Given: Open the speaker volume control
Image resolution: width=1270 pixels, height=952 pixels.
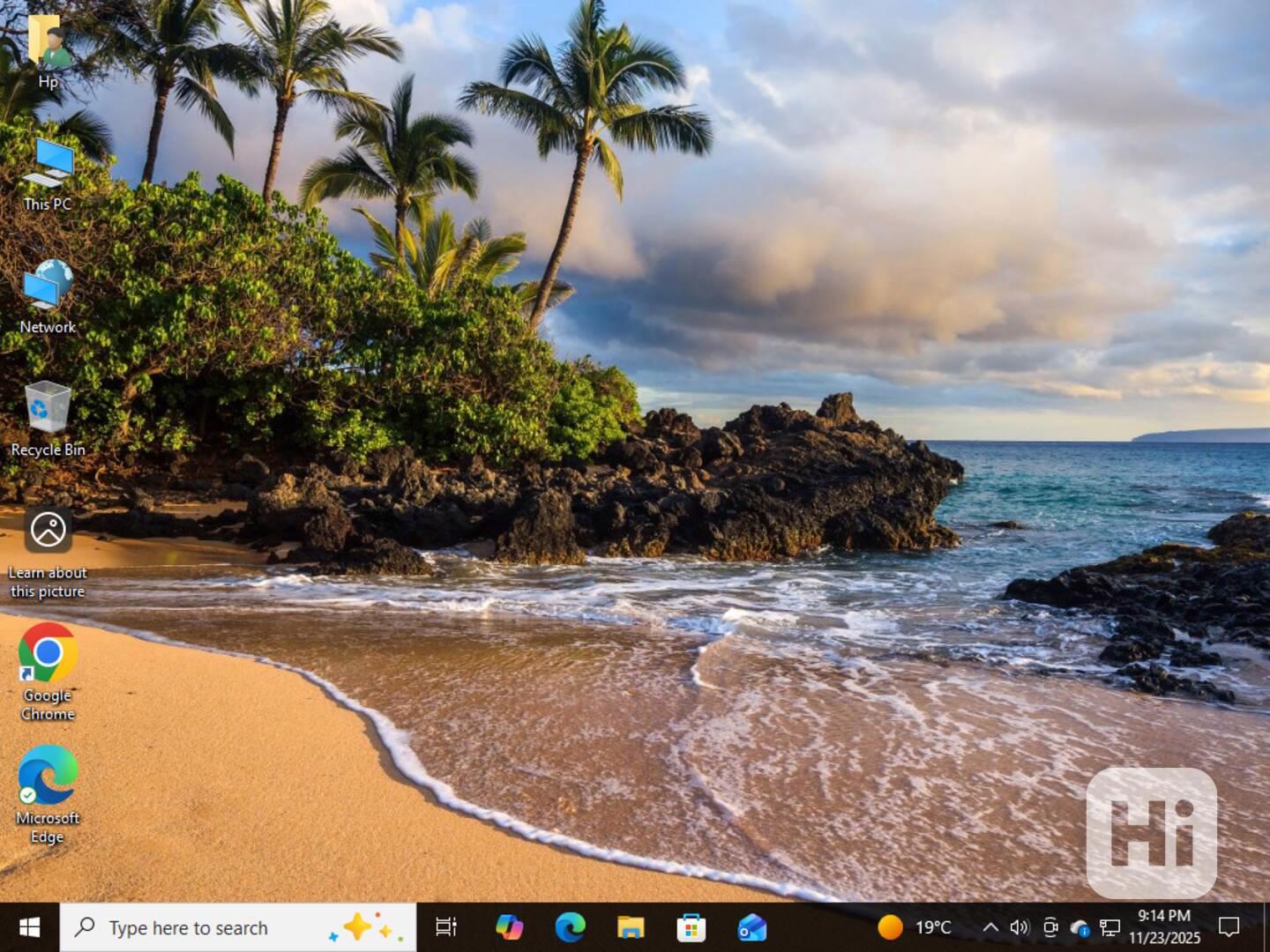Looking at the screenshot, I should 1020,927.
